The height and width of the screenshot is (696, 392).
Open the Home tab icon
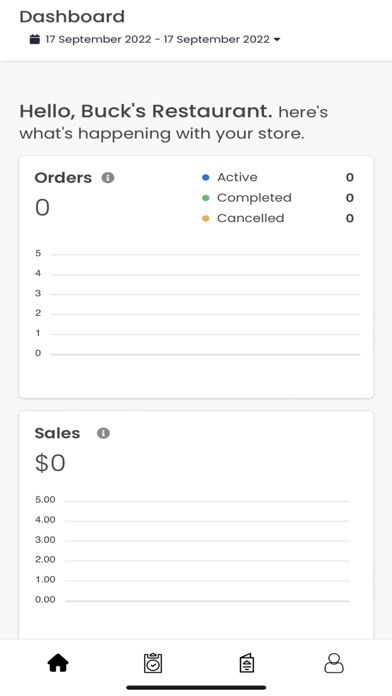click(x=58, y=664)
